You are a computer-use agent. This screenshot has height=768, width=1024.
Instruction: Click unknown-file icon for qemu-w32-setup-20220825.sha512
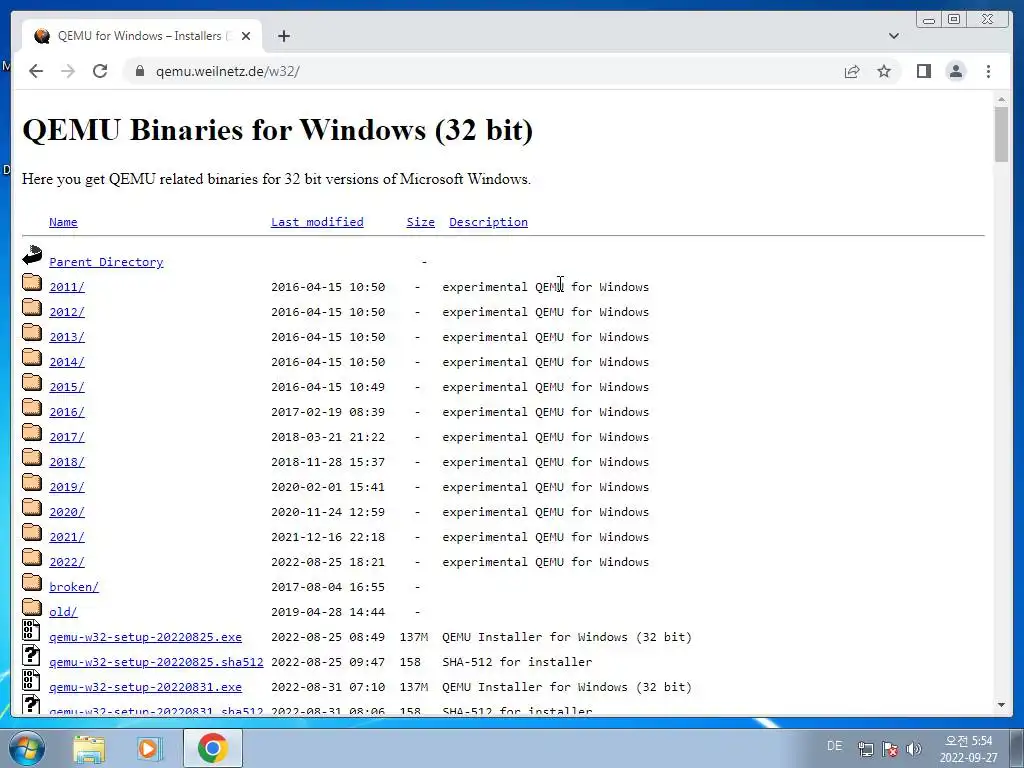(x=31, y=655)
